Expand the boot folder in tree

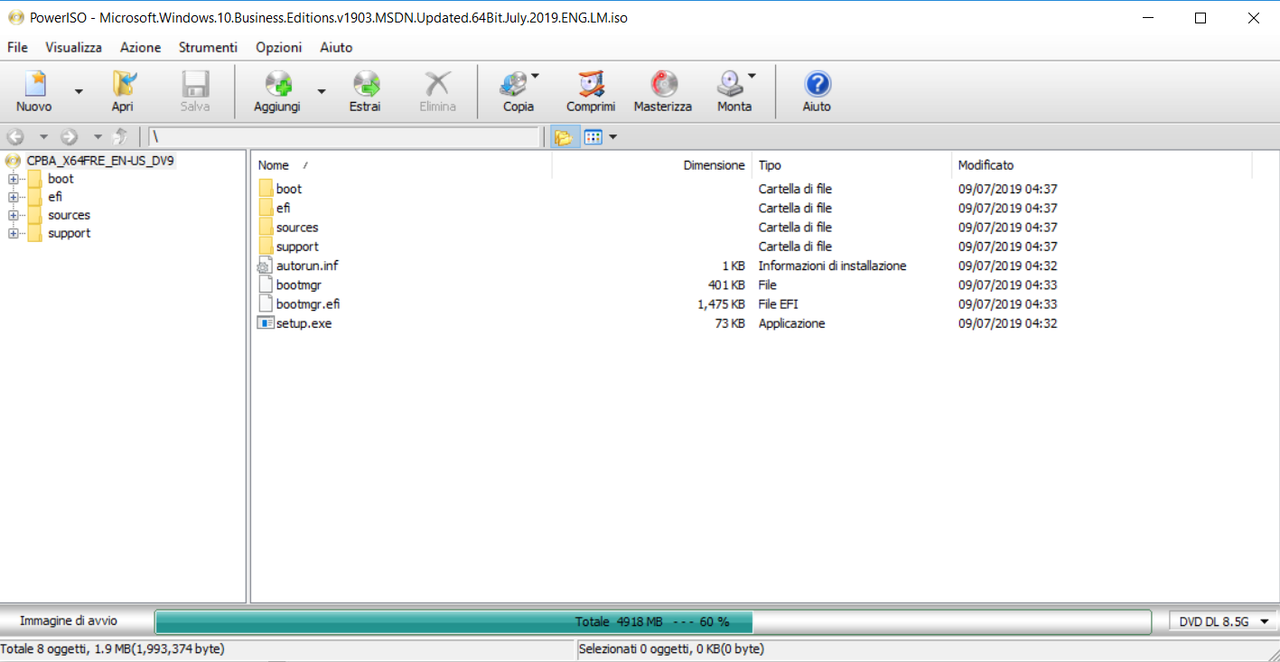13,179
